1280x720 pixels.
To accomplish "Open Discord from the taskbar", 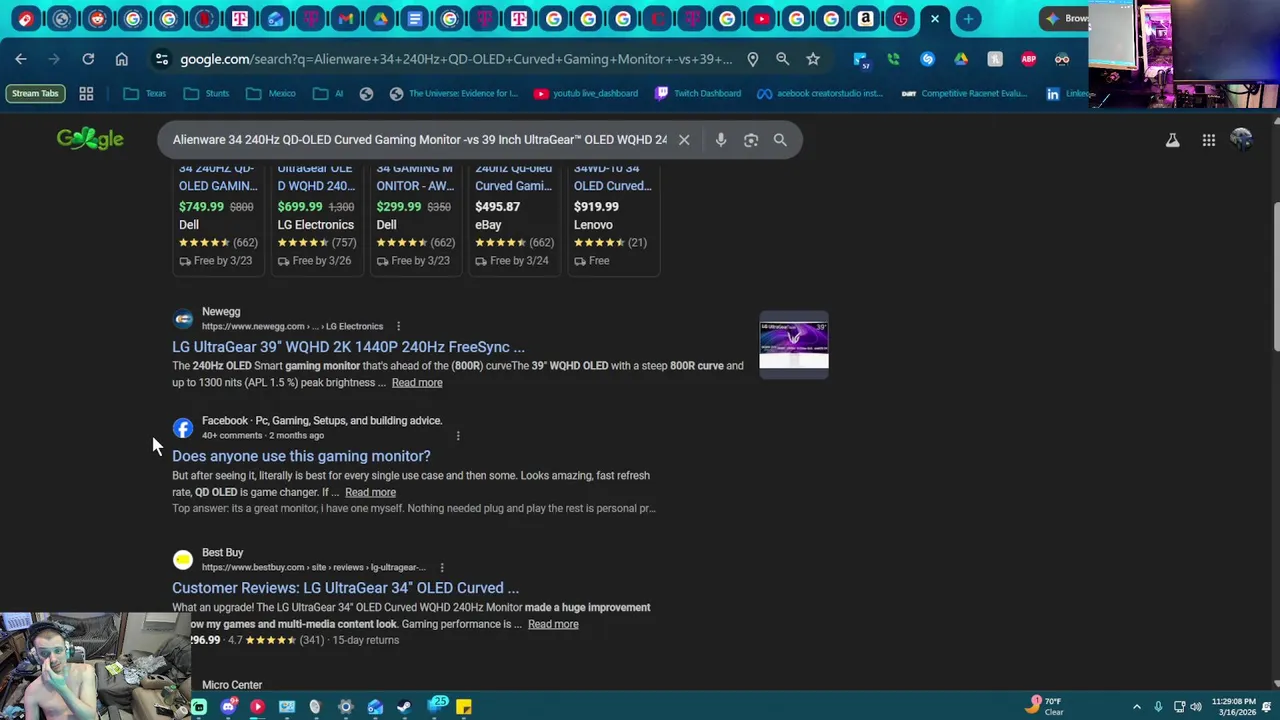I will coord(228,707).
